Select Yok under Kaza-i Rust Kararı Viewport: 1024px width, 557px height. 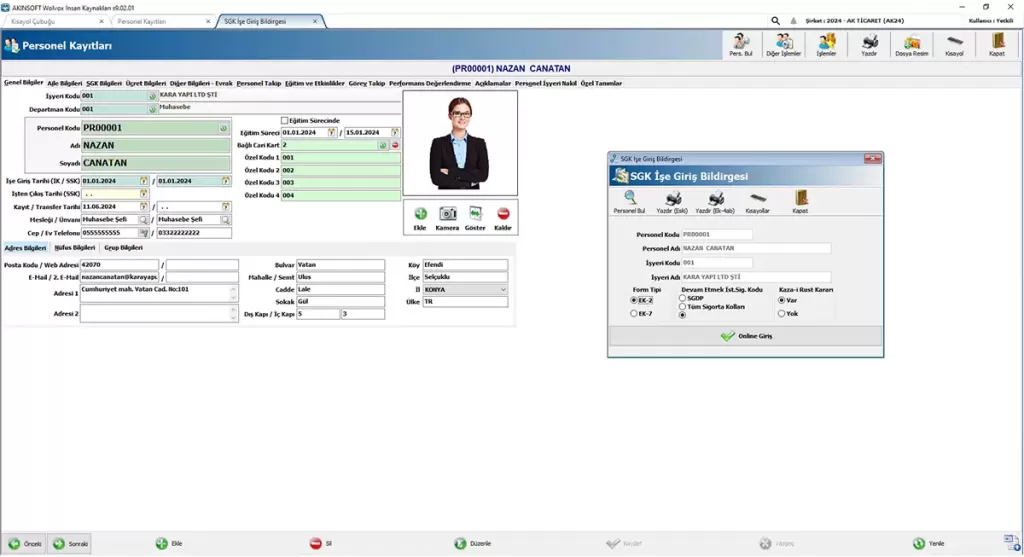pyautogui.click(x=782, y=313)
